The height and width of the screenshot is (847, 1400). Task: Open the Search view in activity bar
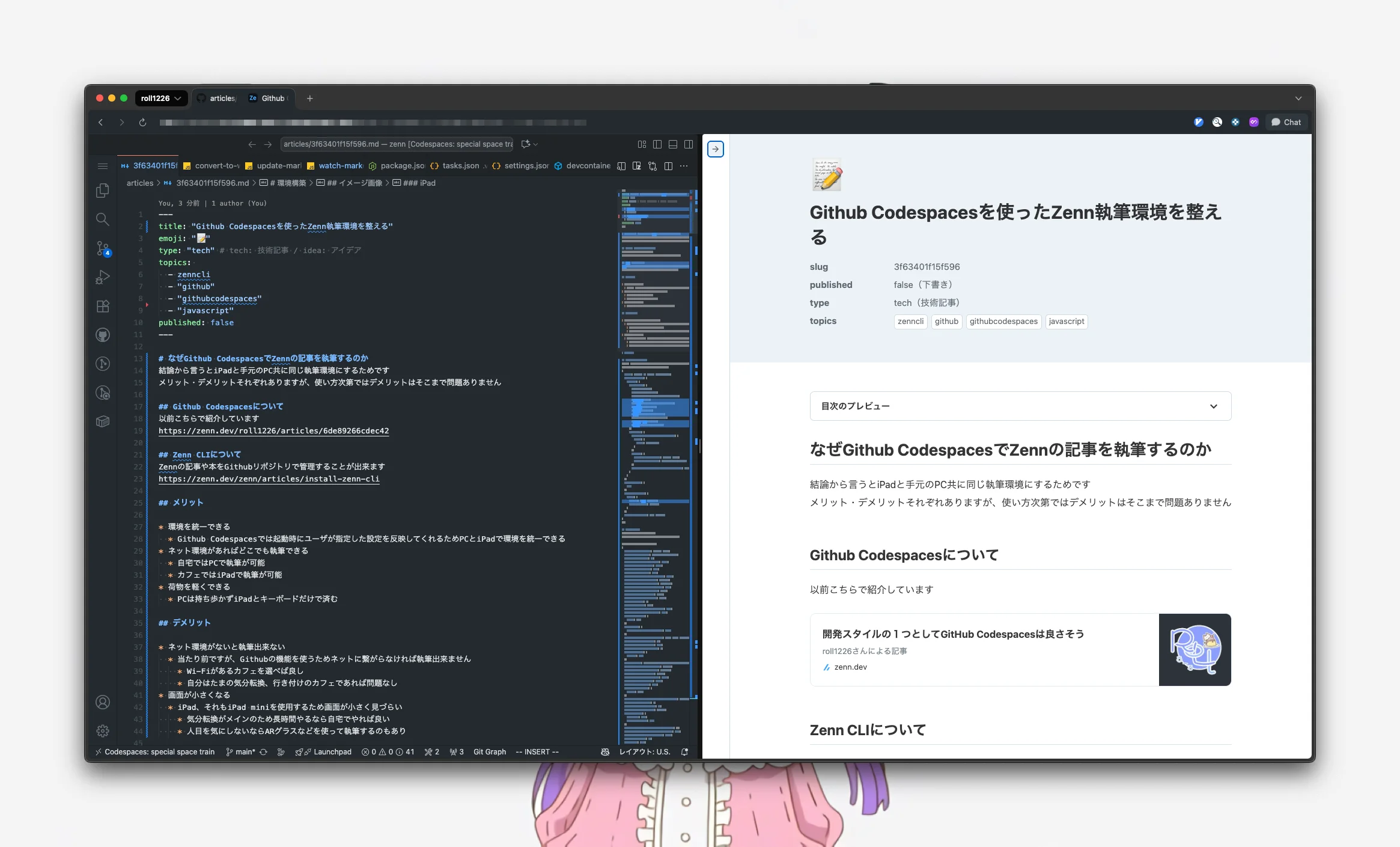[x=103, y=219]
